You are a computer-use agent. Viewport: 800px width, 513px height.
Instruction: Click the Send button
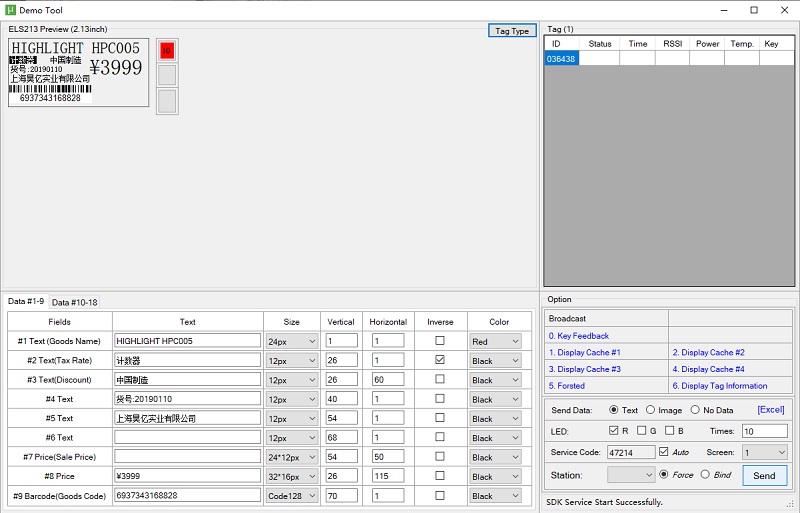tap(764, 476)
